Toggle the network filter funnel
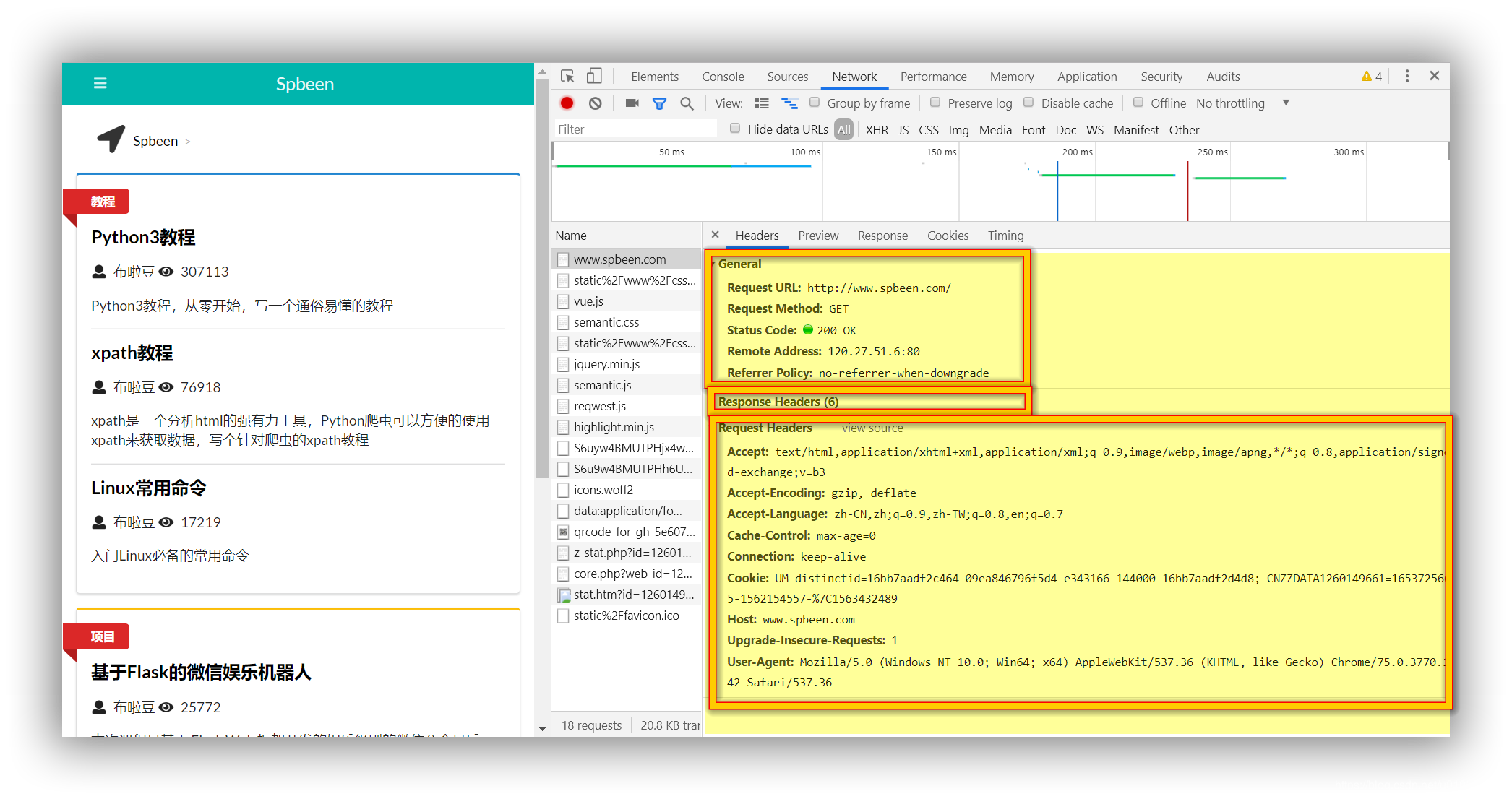The width and height of the screenshot is (1512, 799). pos(659,104)
